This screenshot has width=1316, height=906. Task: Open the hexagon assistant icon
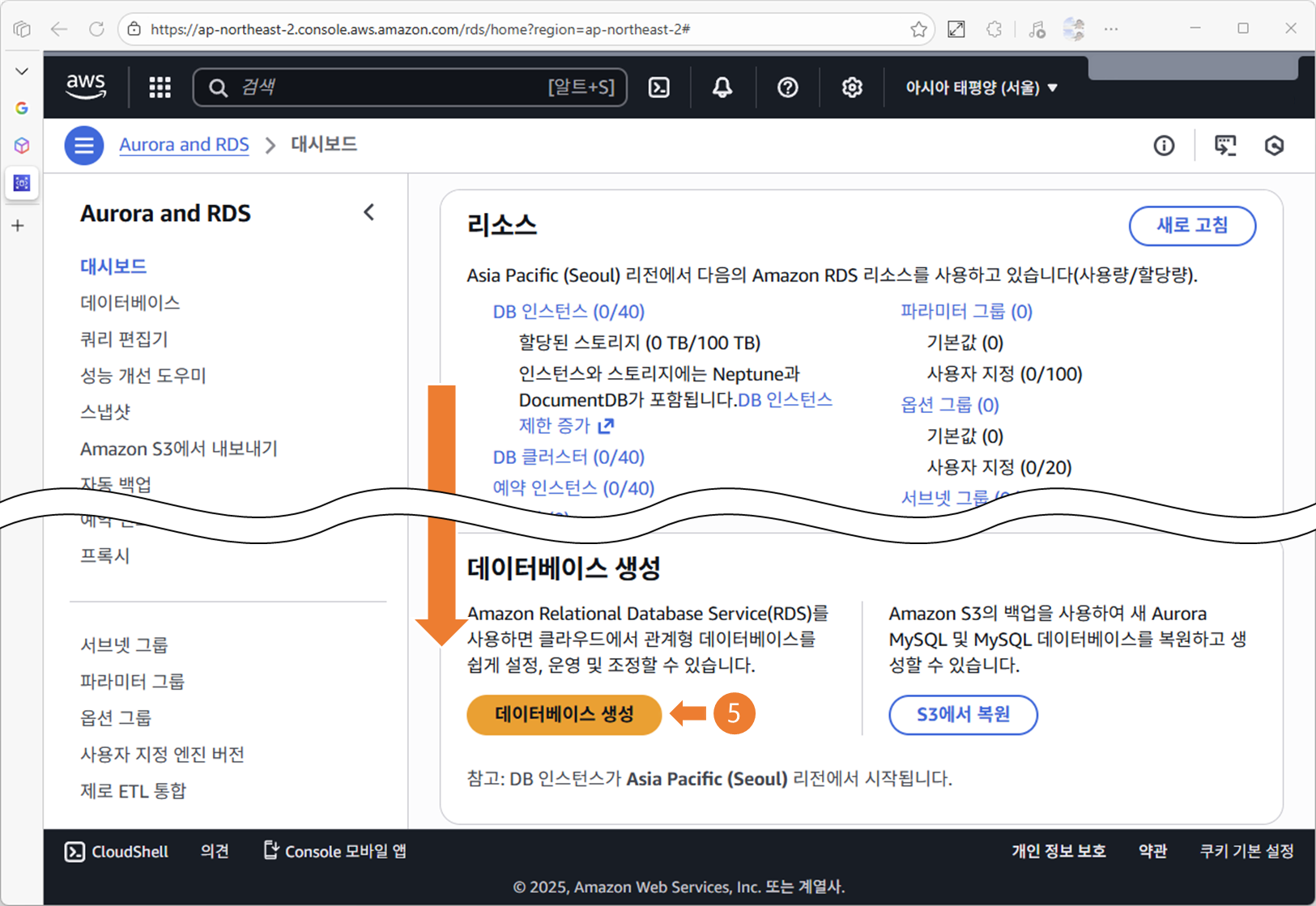point(1274,146)
